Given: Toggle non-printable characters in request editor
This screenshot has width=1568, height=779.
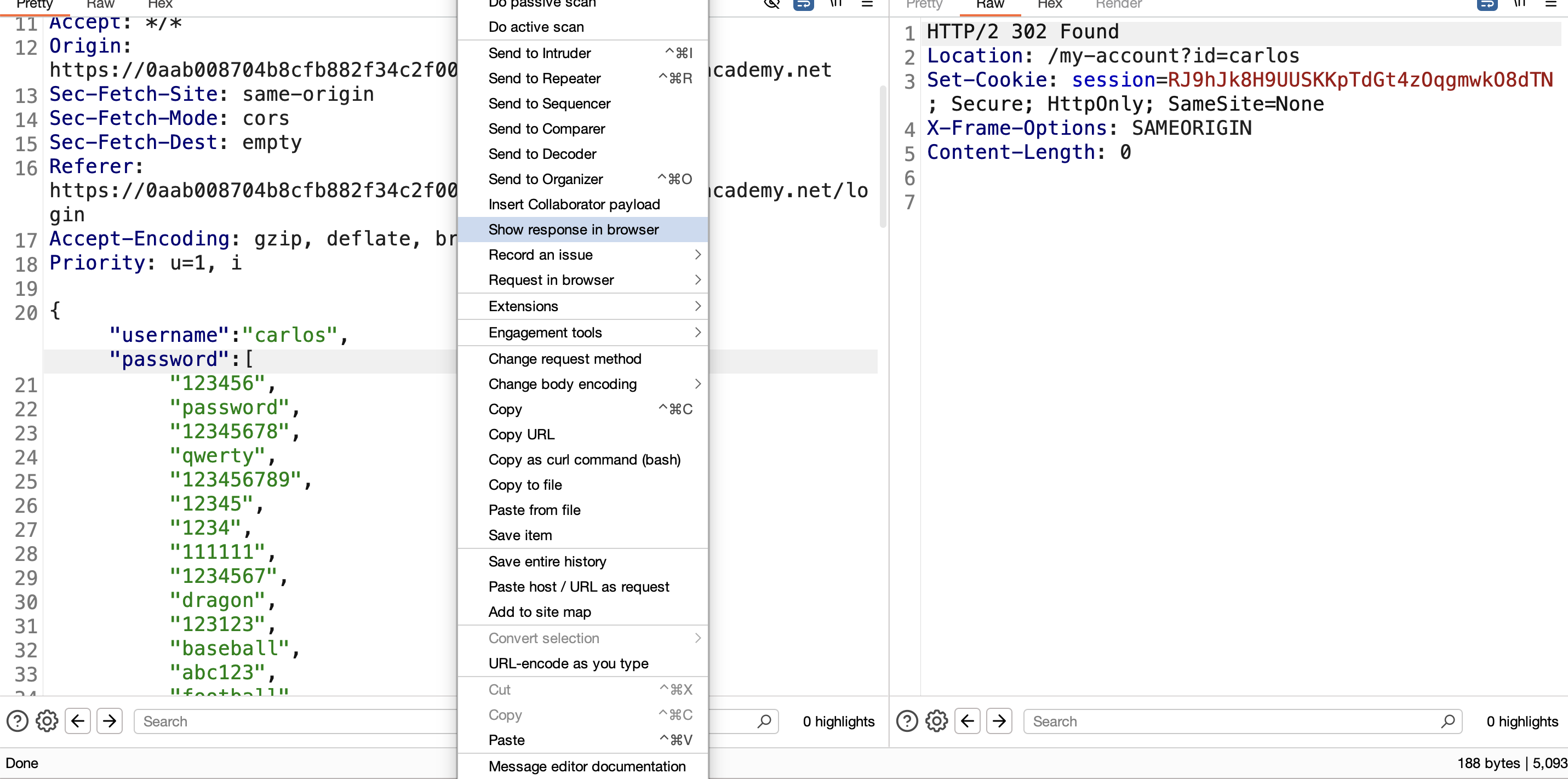Looking at the screenshot, I should [x=837, y=4].
